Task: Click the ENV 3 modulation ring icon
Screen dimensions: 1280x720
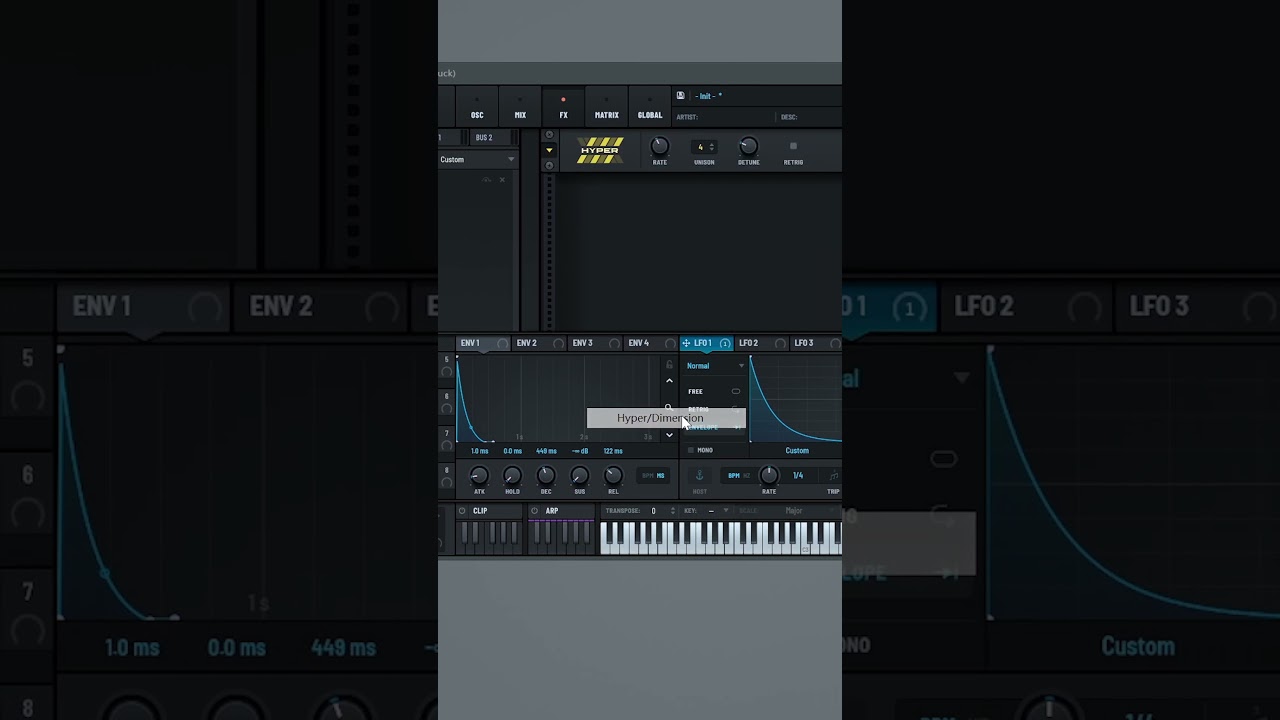Action: 614,343
